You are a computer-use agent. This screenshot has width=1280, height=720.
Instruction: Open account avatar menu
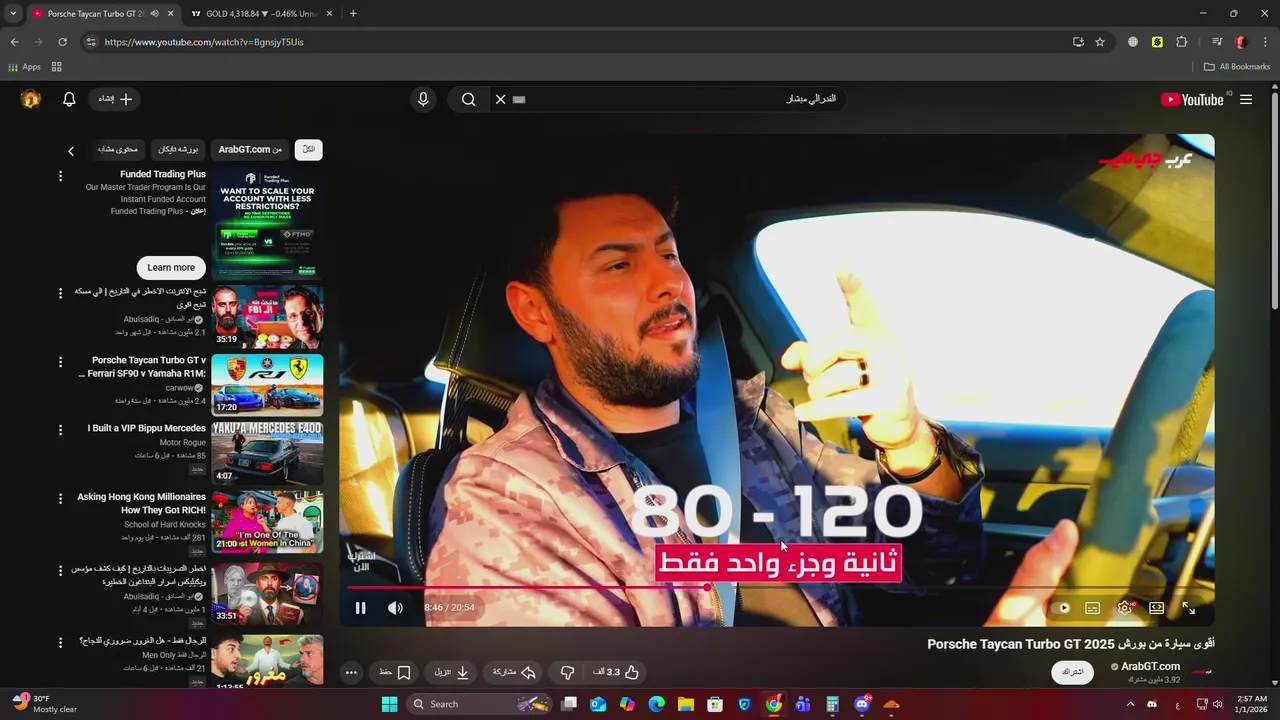pyautogui.click(x=31, y=99)
